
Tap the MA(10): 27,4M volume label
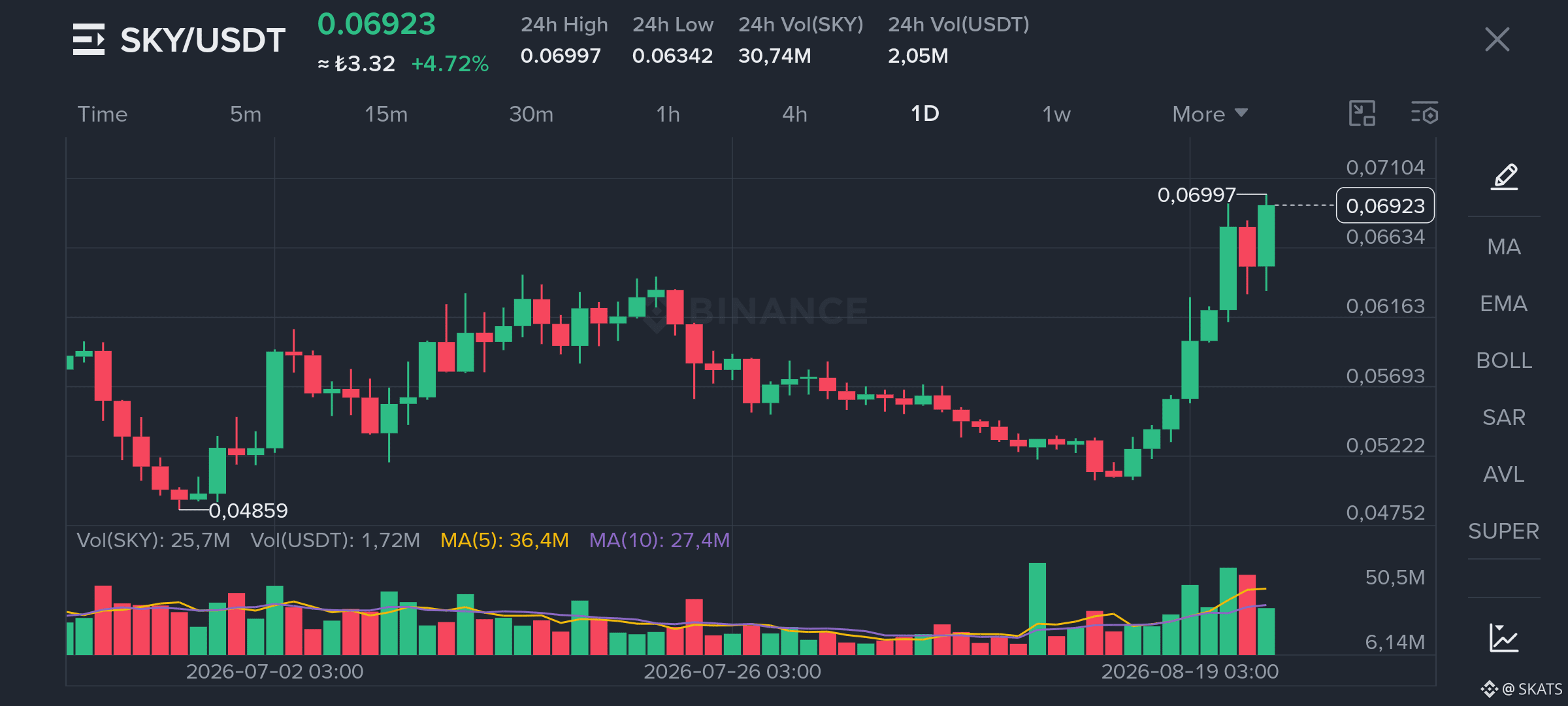click(x=659, y=540)
